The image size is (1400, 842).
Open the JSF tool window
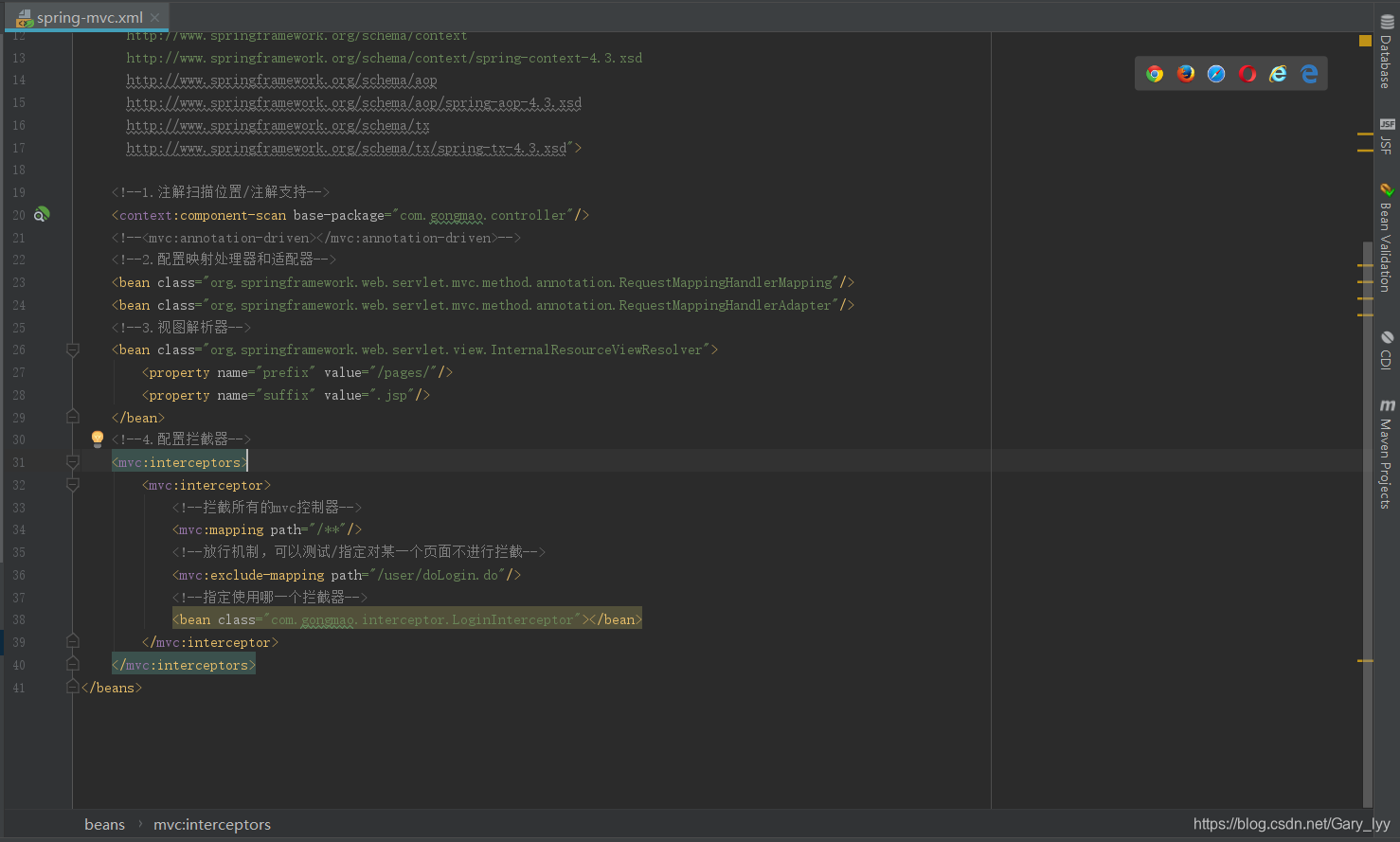pos(1387,136)
